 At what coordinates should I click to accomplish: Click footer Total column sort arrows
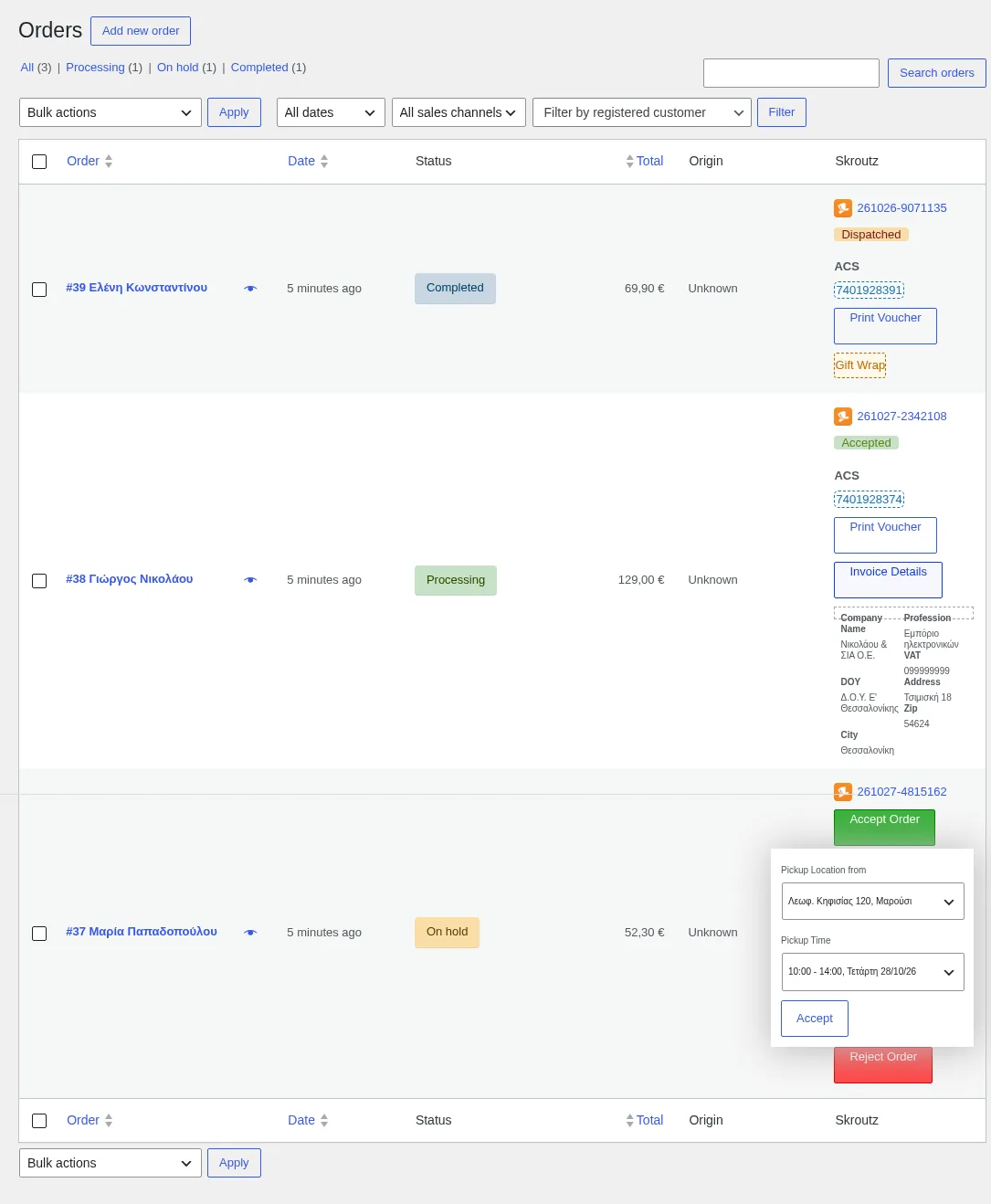629,1121
